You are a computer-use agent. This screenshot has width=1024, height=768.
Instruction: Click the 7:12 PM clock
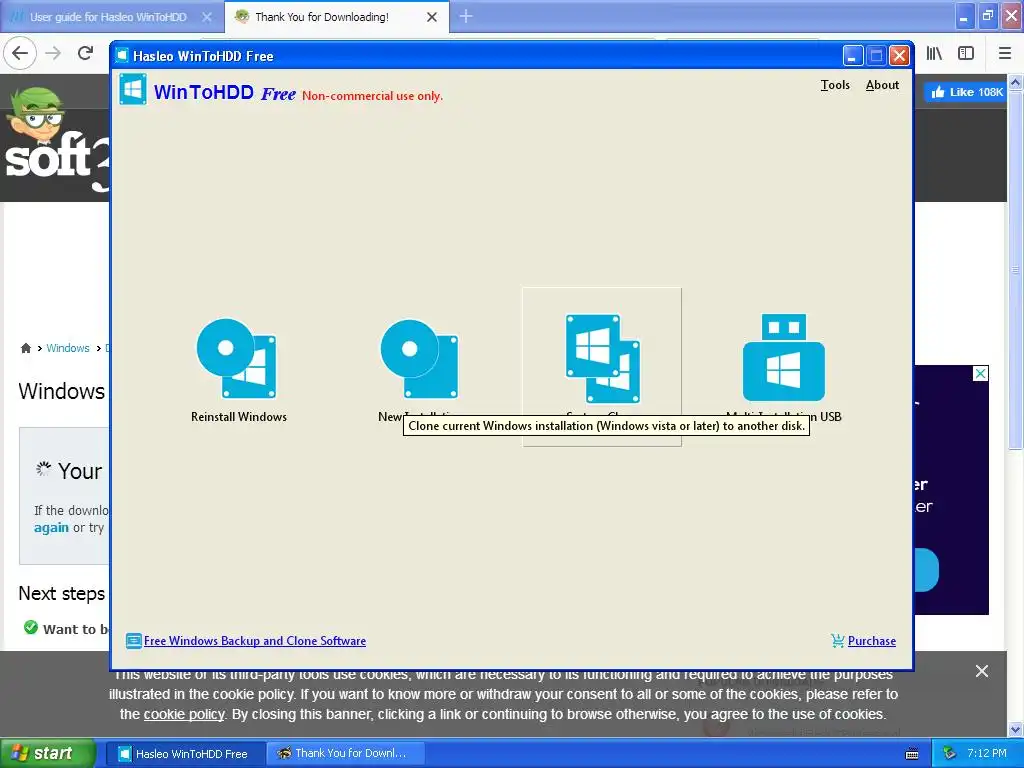click(987, 753)
